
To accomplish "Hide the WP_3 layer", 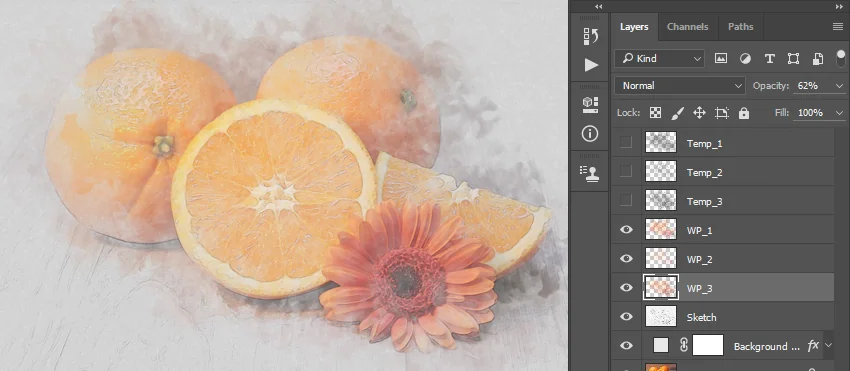I will (x=626, y=287).
